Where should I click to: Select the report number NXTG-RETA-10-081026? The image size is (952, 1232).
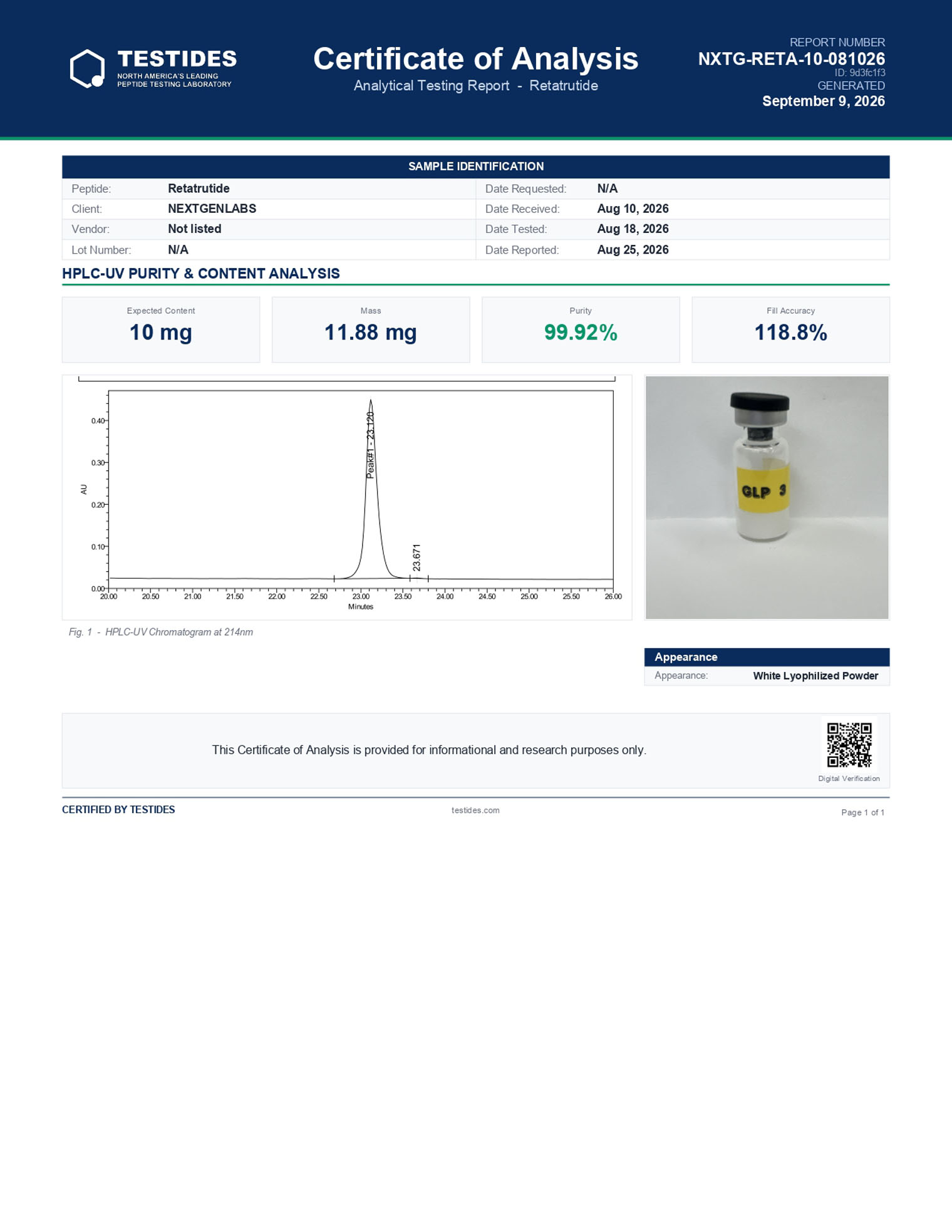click(791, 59)
